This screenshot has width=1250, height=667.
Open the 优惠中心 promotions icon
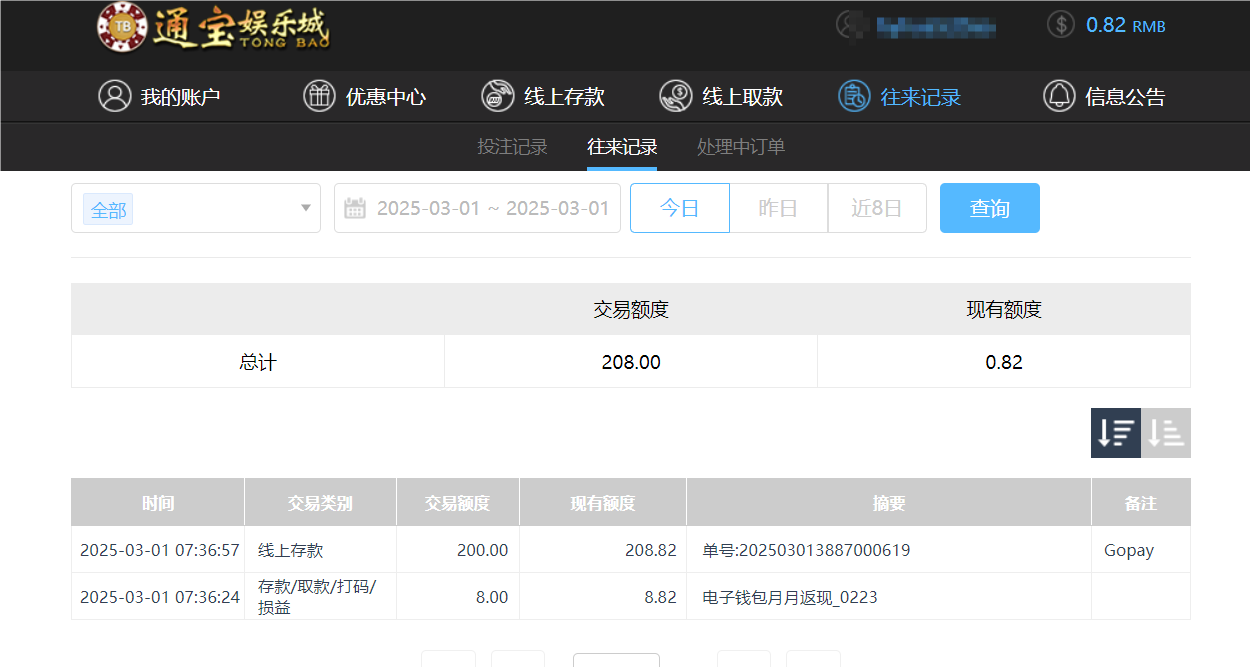[319, 96]
